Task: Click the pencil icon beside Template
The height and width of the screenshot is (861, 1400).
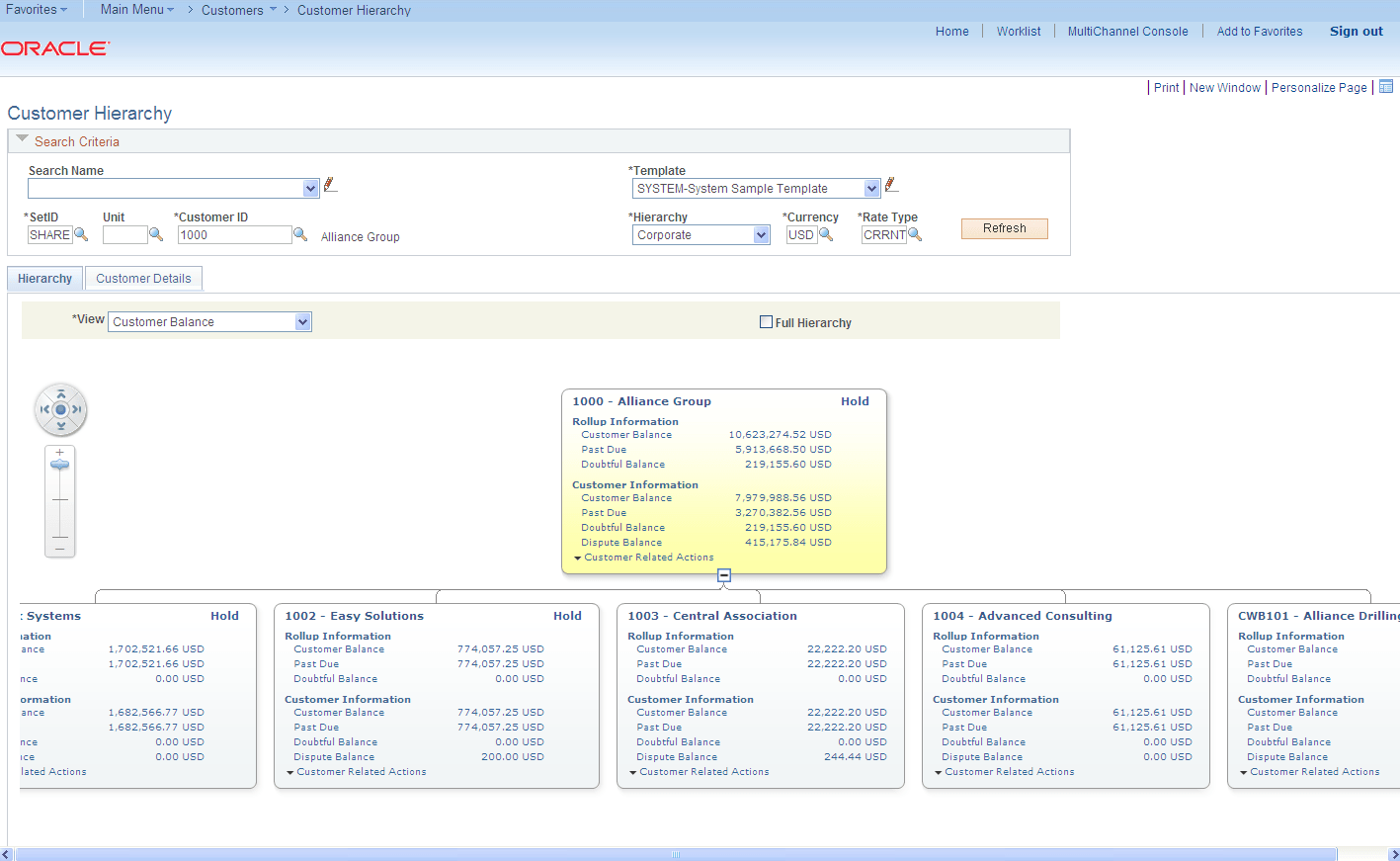Action: pos(891,183)
